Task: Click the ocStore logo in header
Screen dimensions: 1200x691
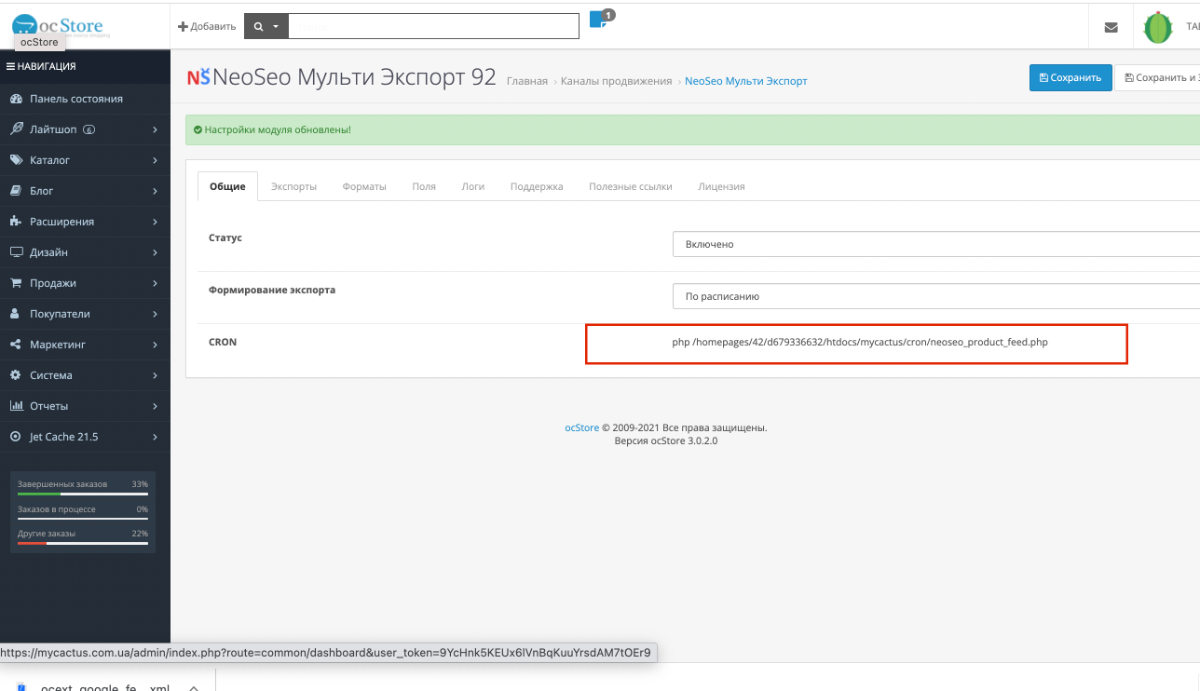Action: point(60,24)
